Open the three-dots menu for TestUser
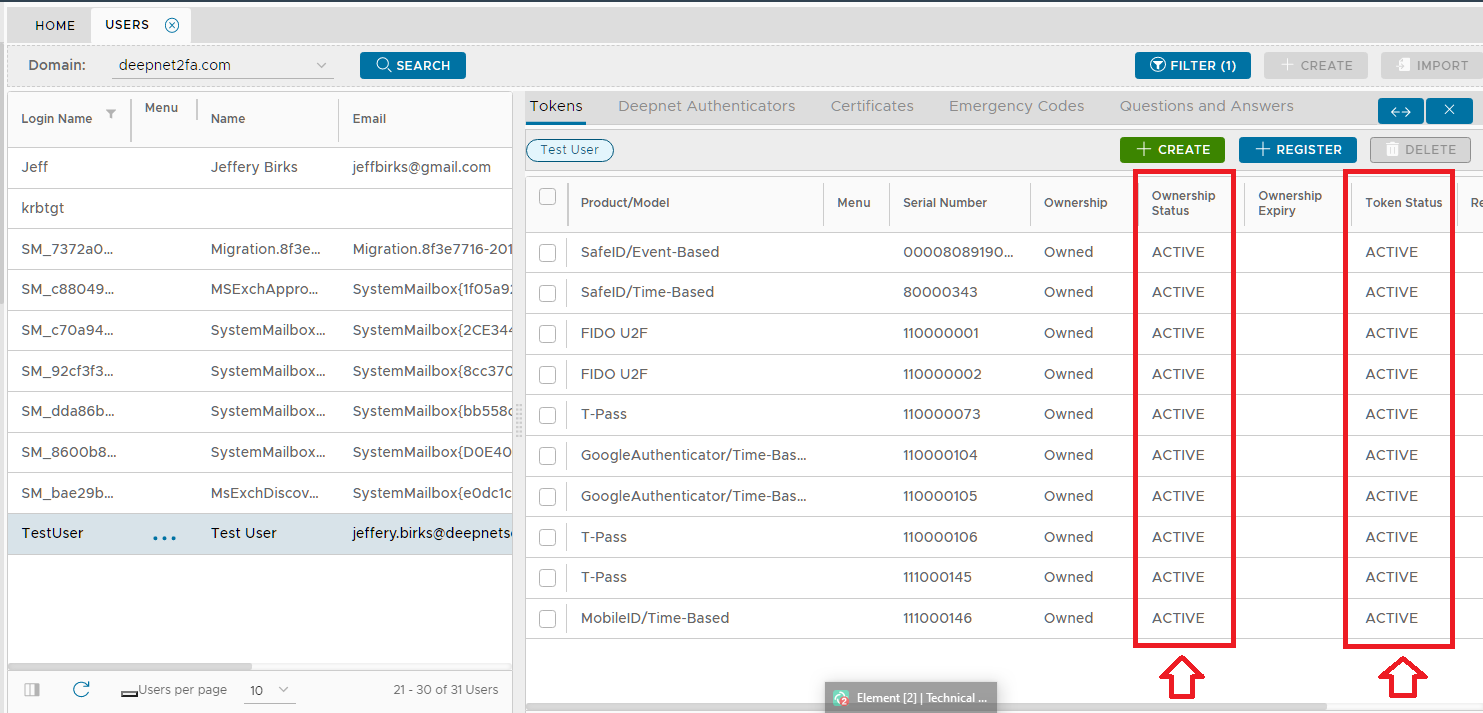The height and width of the screenshot is (713, 1483). (x=164, y=537)
